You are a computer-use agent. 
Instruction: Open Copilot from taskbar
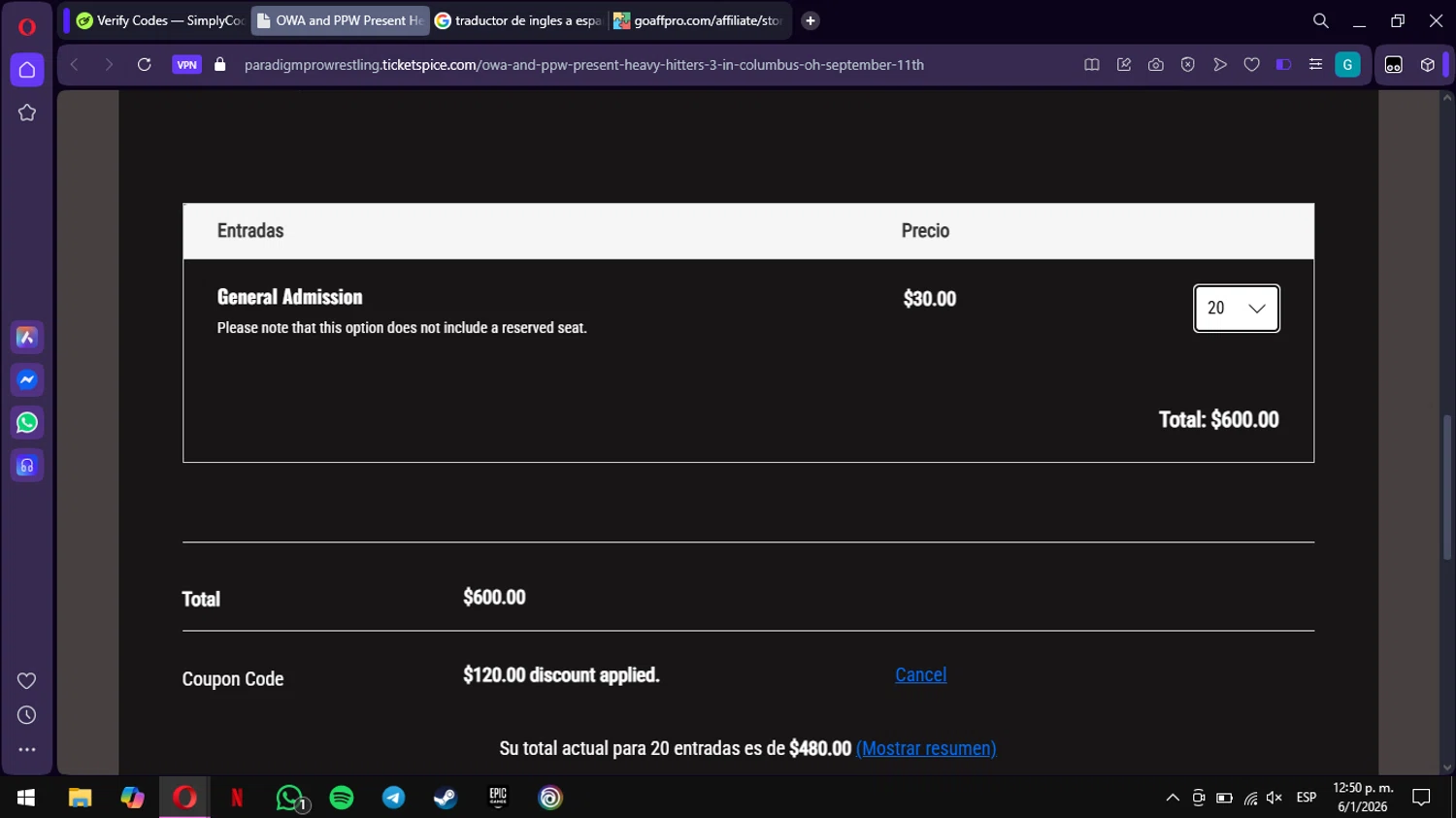pyautogui.click(x=132, y=798)
